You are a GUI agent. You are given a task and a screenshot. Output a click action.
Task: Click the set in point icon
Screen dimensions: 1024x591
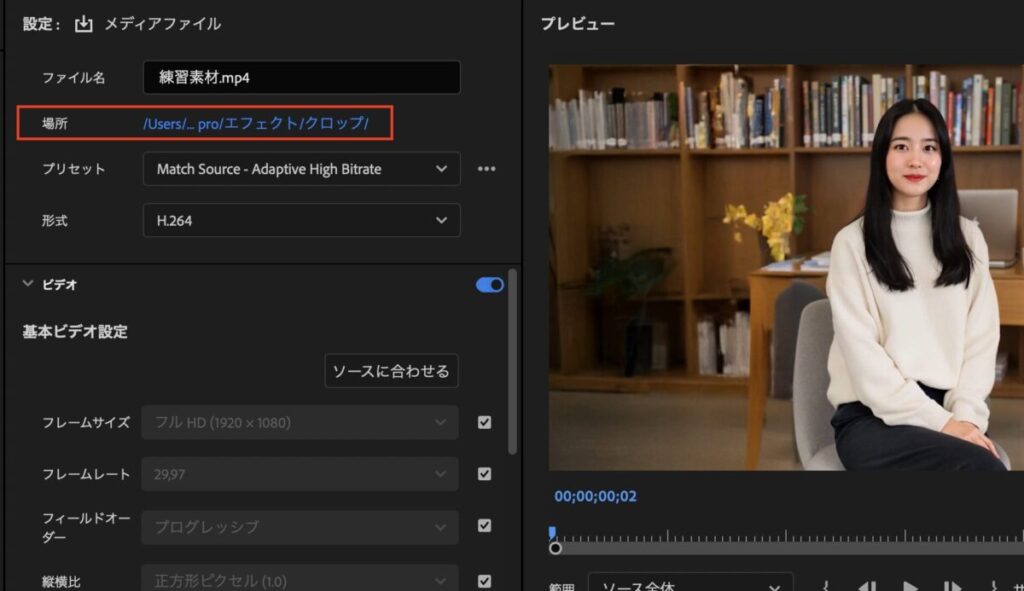coord(827,587)
